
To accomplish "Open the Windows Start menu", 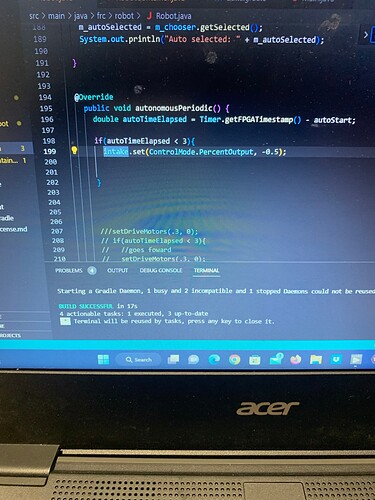I will pos(103,359).
